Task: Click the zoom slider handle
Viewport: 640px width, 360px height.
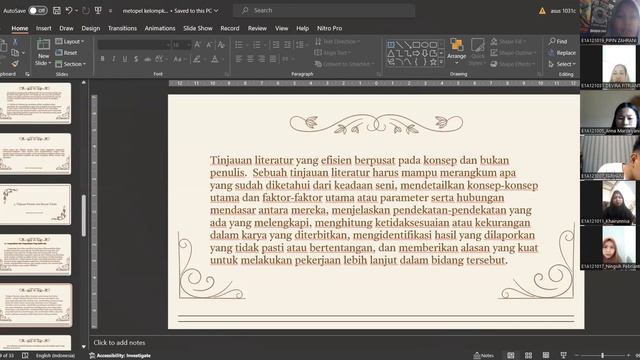Action: (x=602, y=356)
